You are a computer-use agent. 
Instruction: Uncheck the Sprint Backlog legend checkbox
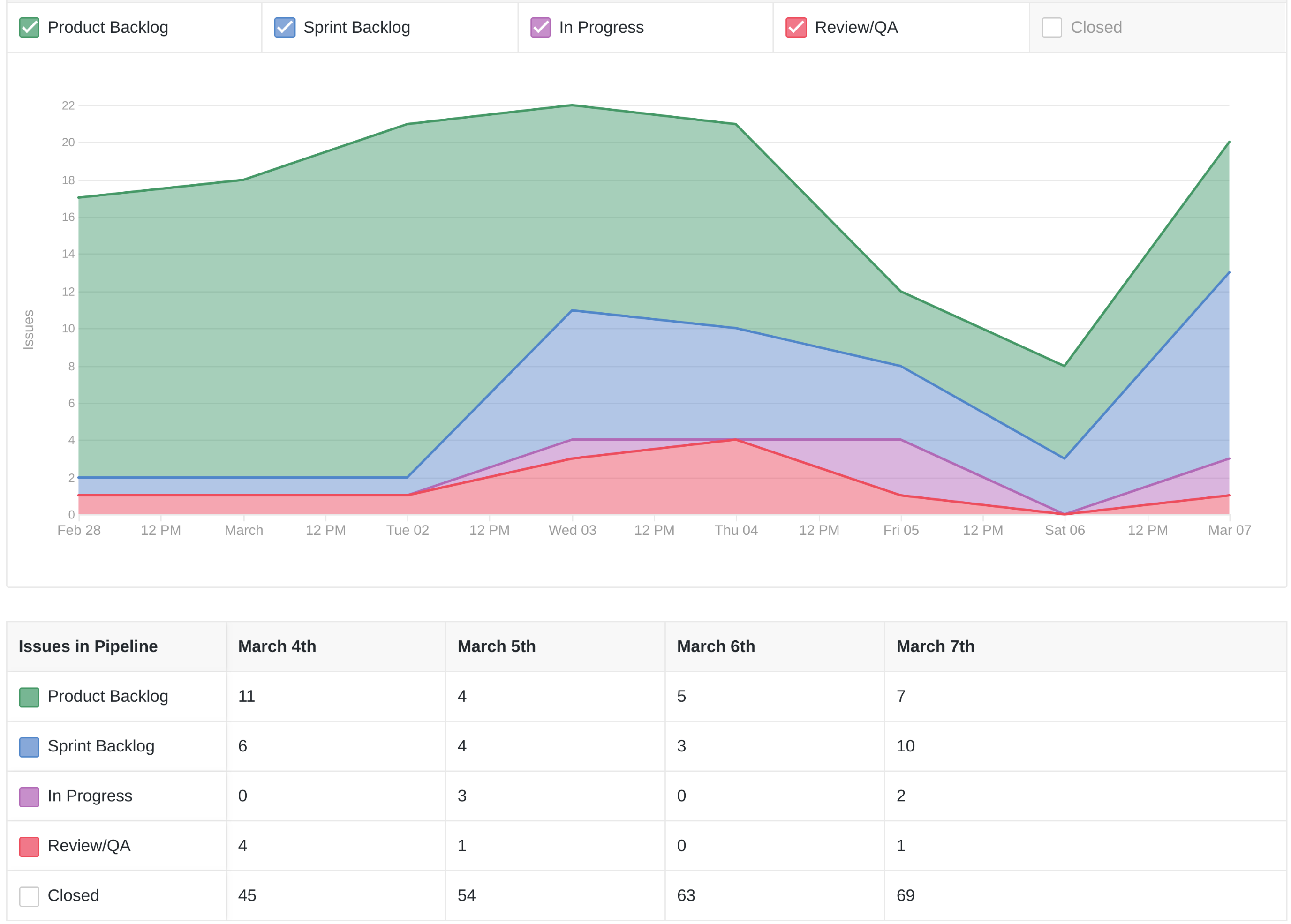pos(285,27)
